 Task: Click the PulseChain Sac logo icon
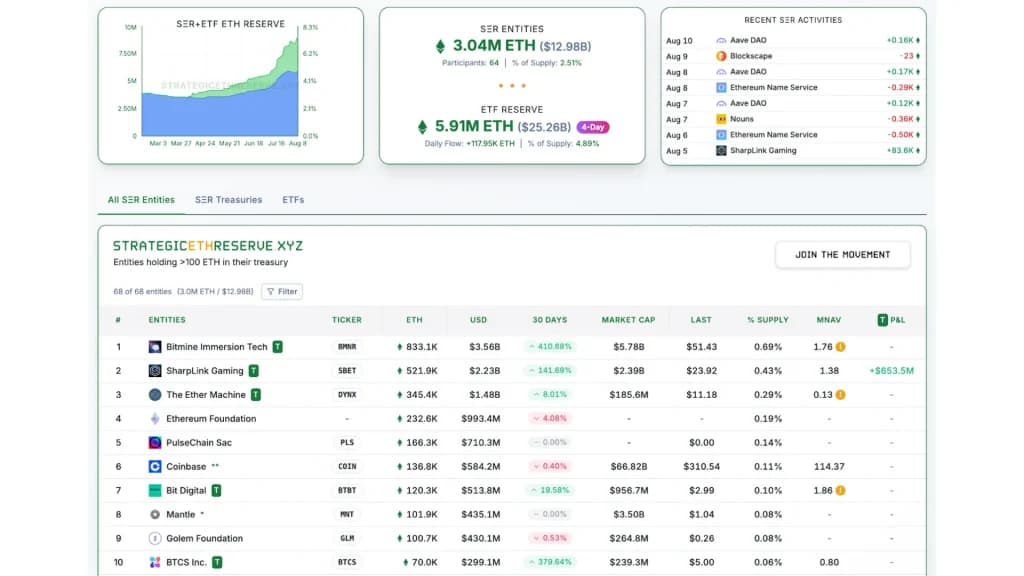pos(155,443)
